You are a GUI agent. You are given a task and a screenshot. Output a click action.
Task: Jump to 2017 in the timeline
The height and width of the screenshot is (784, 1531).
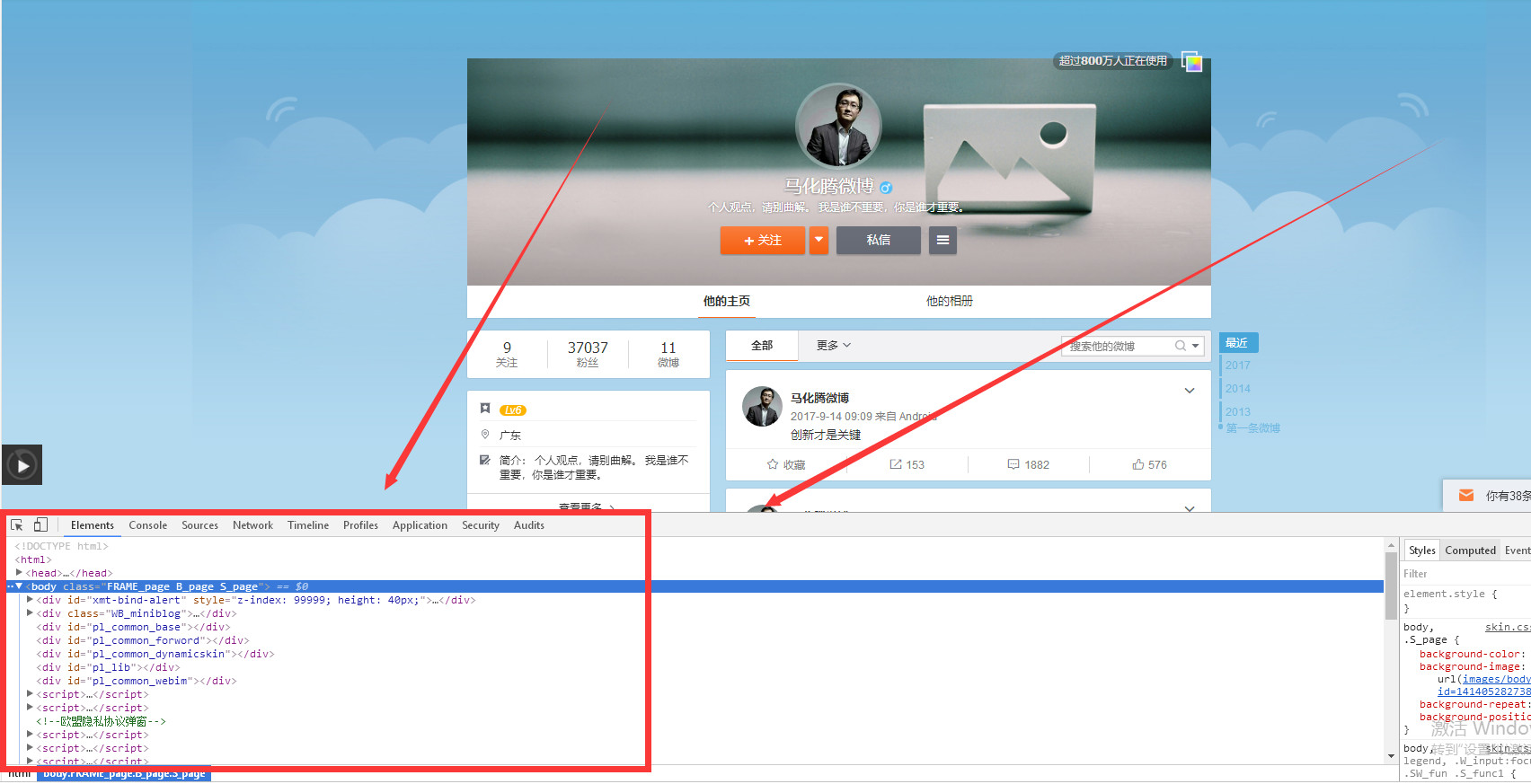(x=1238, y=366)
